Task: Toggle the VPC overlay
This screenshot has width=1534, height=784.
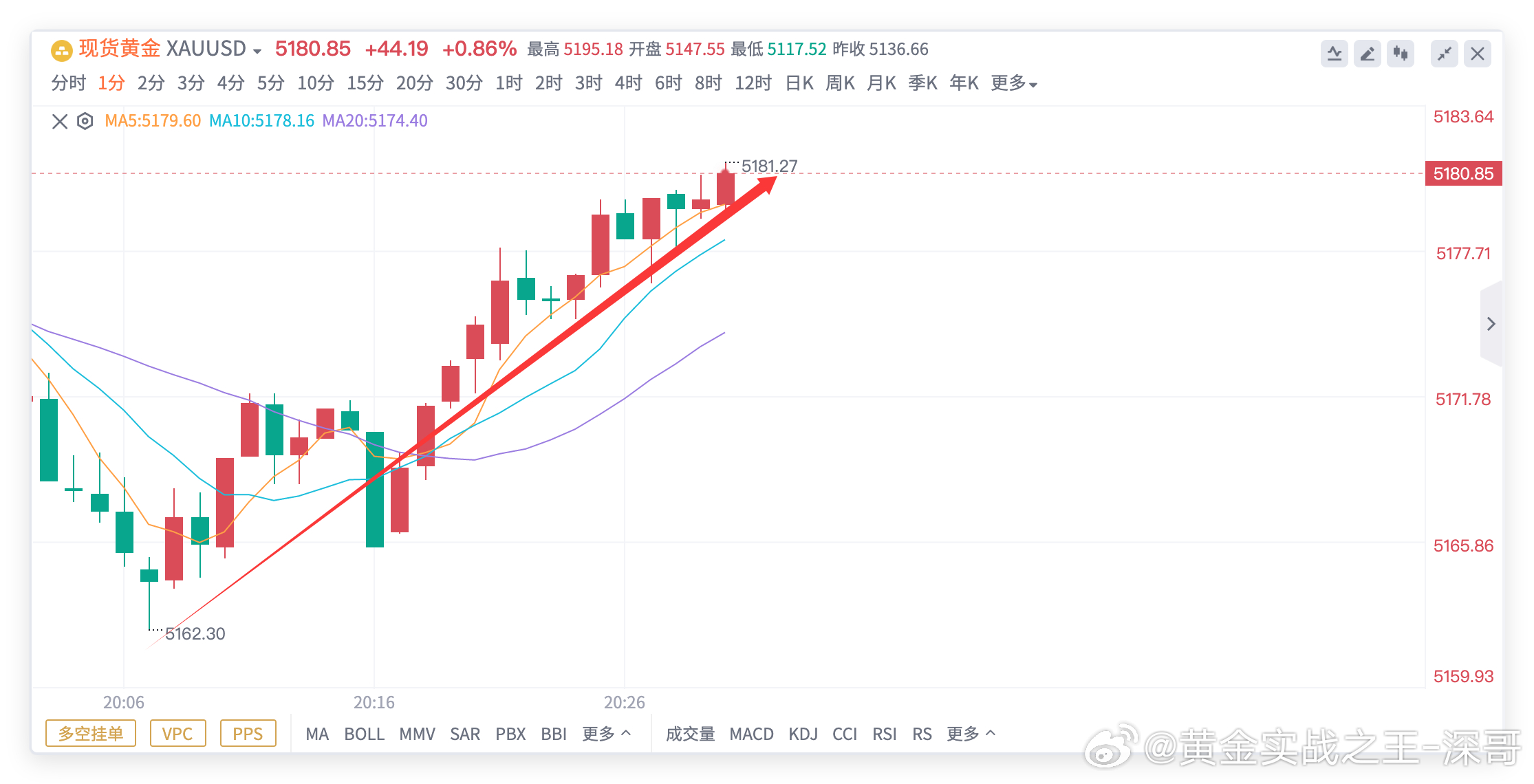Action: tap(177, 734)
